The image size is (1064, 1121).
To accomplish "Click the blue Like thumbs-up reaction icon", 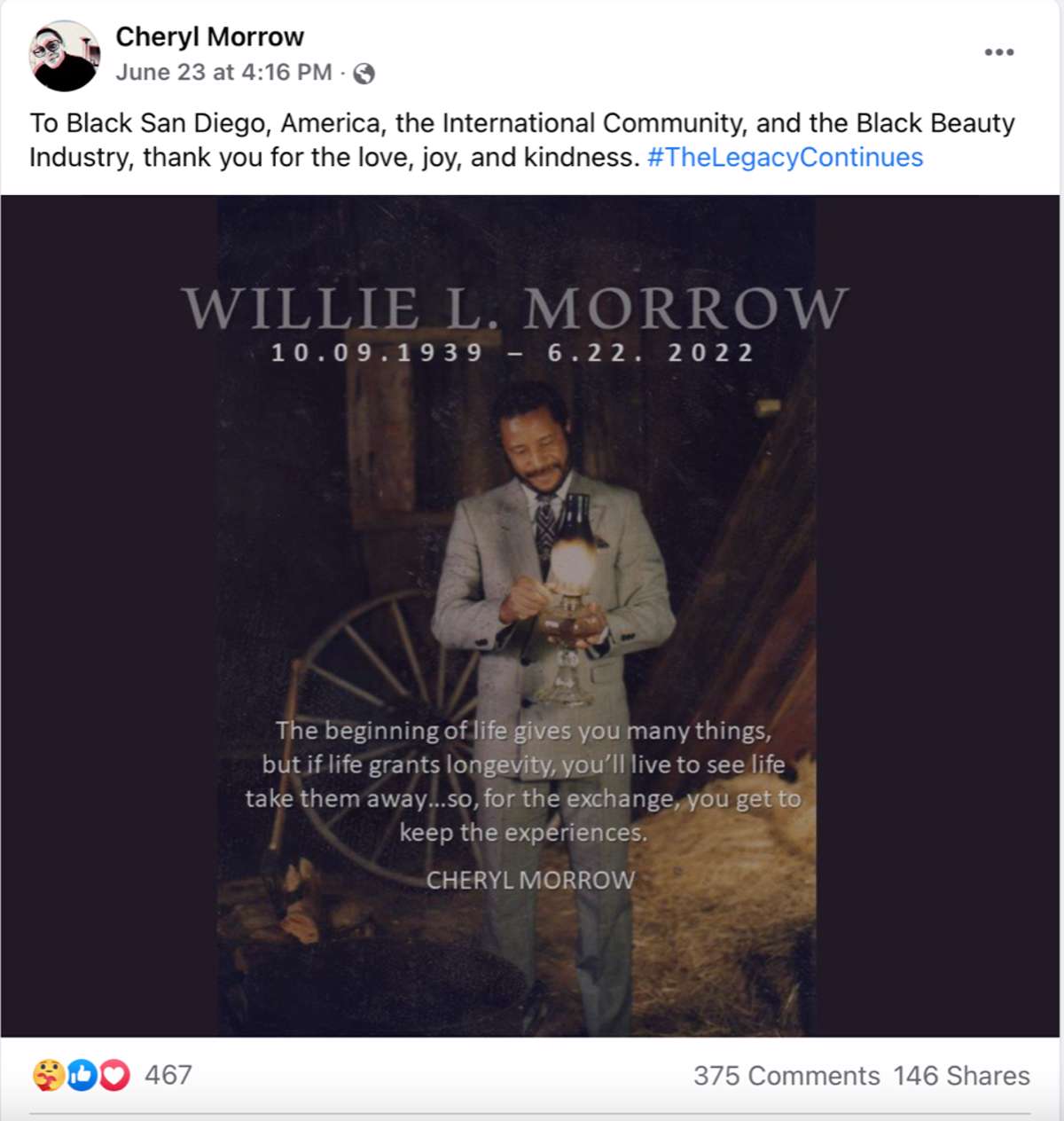I will tap(81, 1075).
